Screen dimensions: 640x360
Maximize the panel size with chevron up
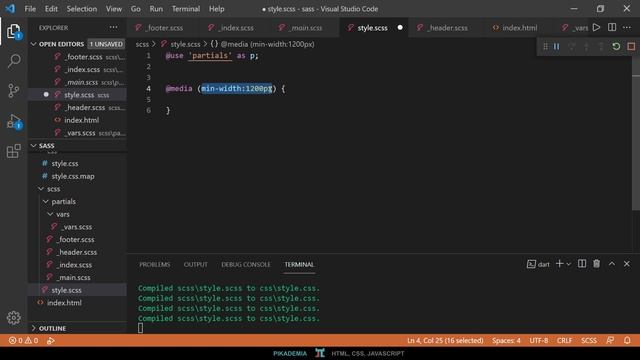(612, 264)
